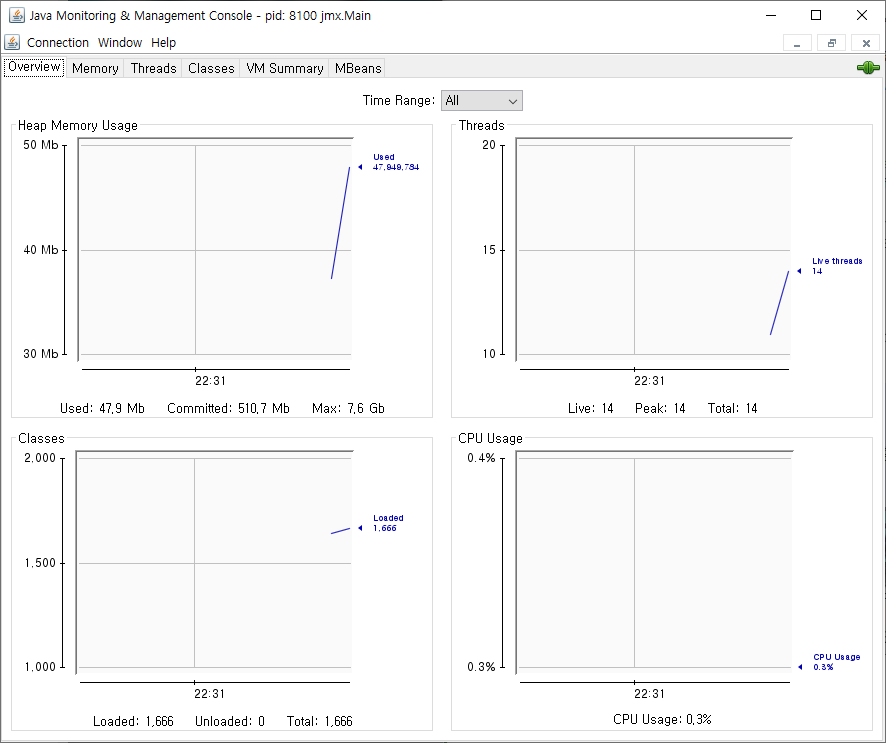Screen dimensions: 886x743
Task: Close the inner connection window
Action: (x=866, y=43)
